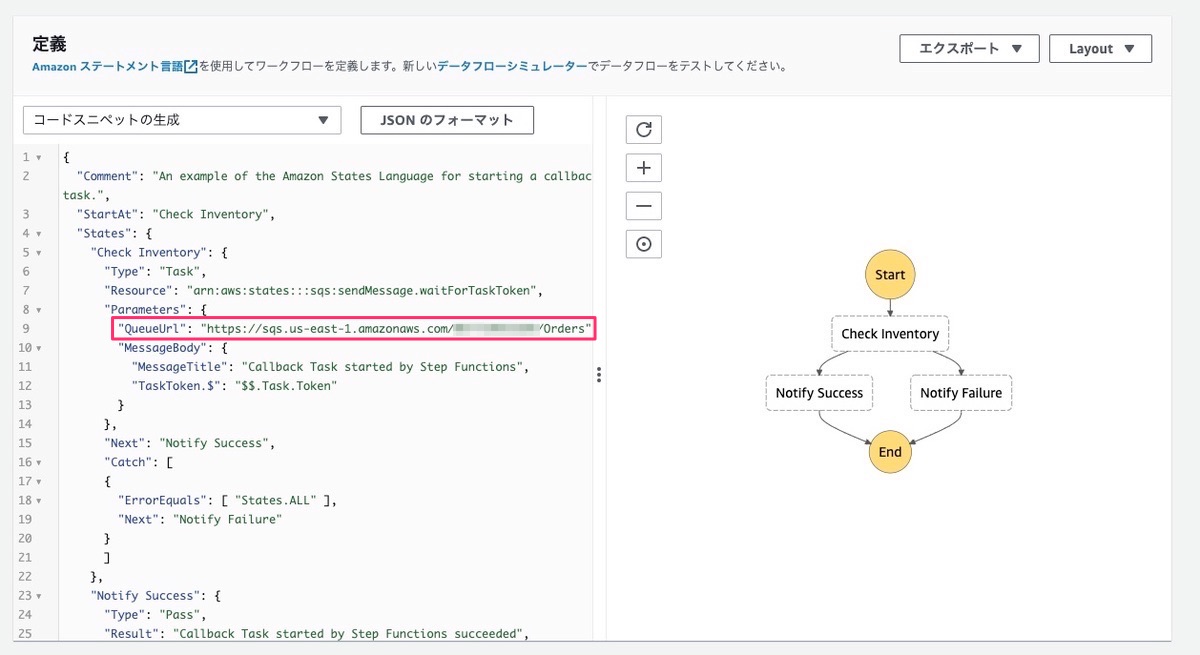Zoom out of the workflow graph with minus icon
Image resolution: width=1200 pixels, height=655 pixels.
click(643, 205)
